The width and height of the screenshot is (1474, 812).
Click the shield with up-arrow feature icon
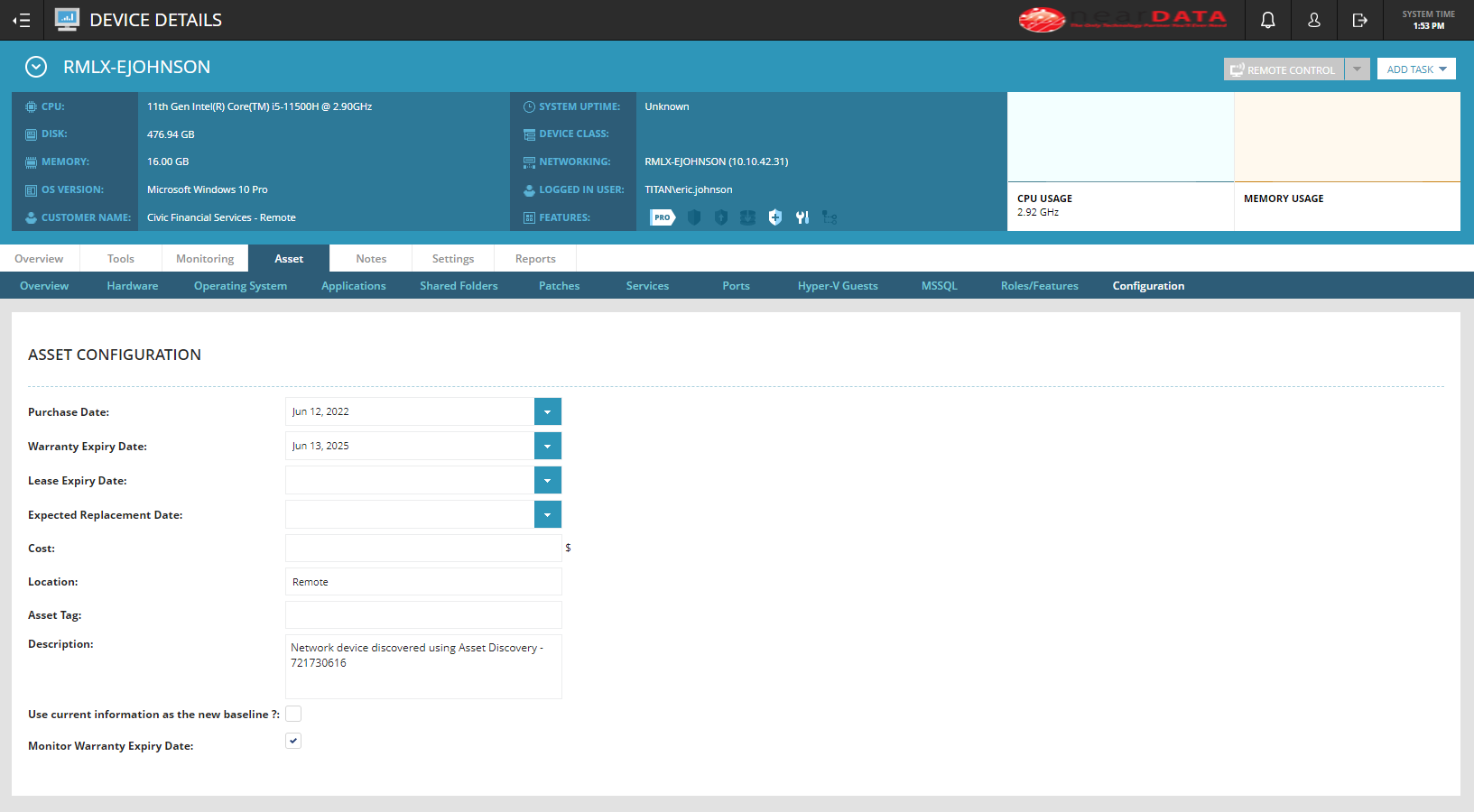pyautogui.click(x=721, y=217)
